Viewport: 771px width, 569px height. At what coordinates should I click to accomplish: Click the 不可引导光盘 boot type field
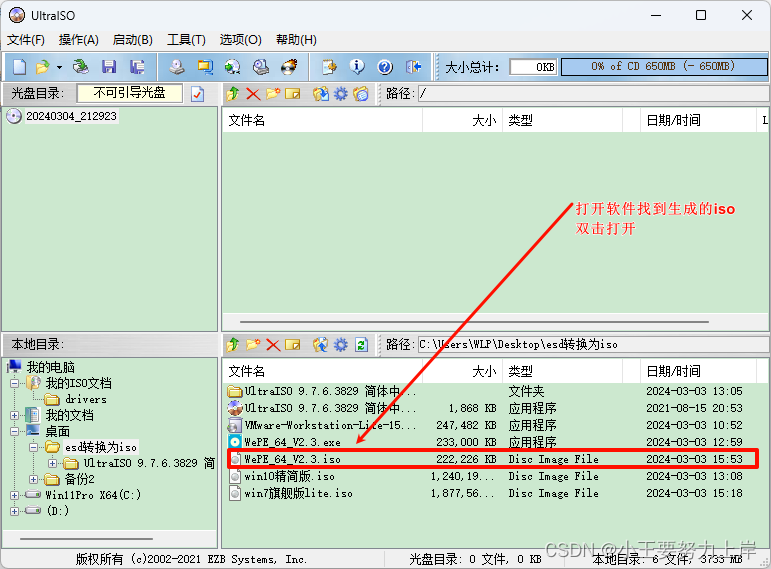[130, 93]
